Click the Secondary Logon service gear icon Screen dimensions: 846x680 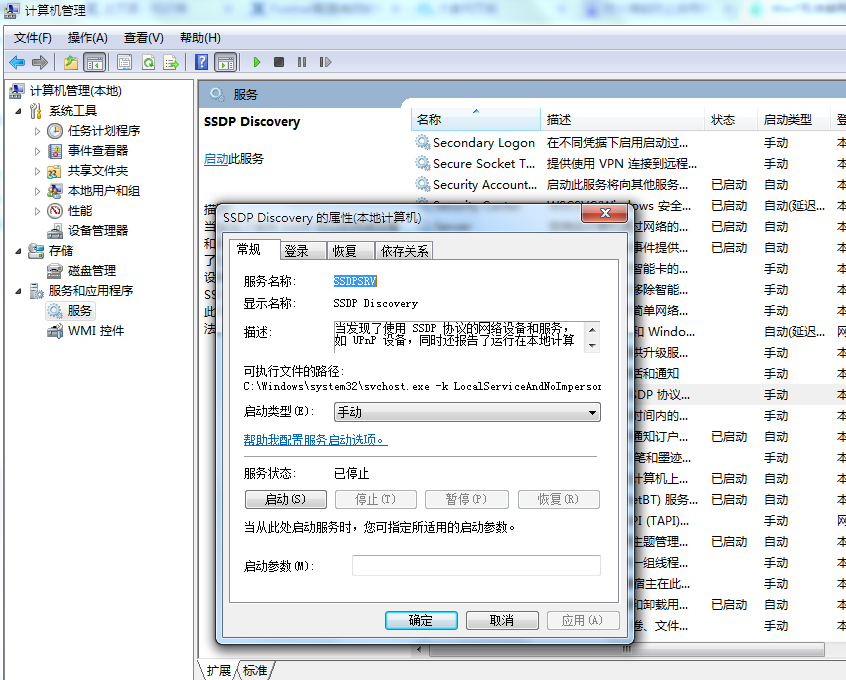click(x=422, y=142)
